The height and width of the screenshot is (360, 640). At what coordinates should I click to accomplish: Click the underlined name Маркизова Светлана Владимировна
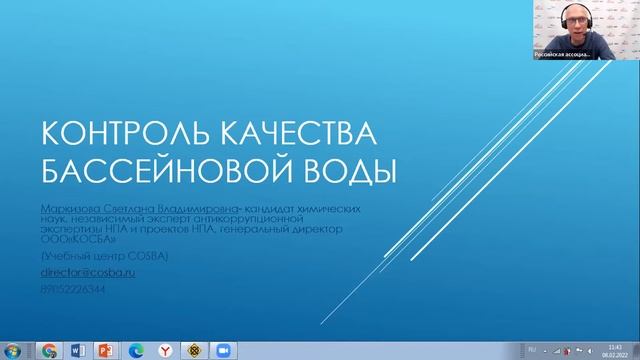tap(139, 209)
